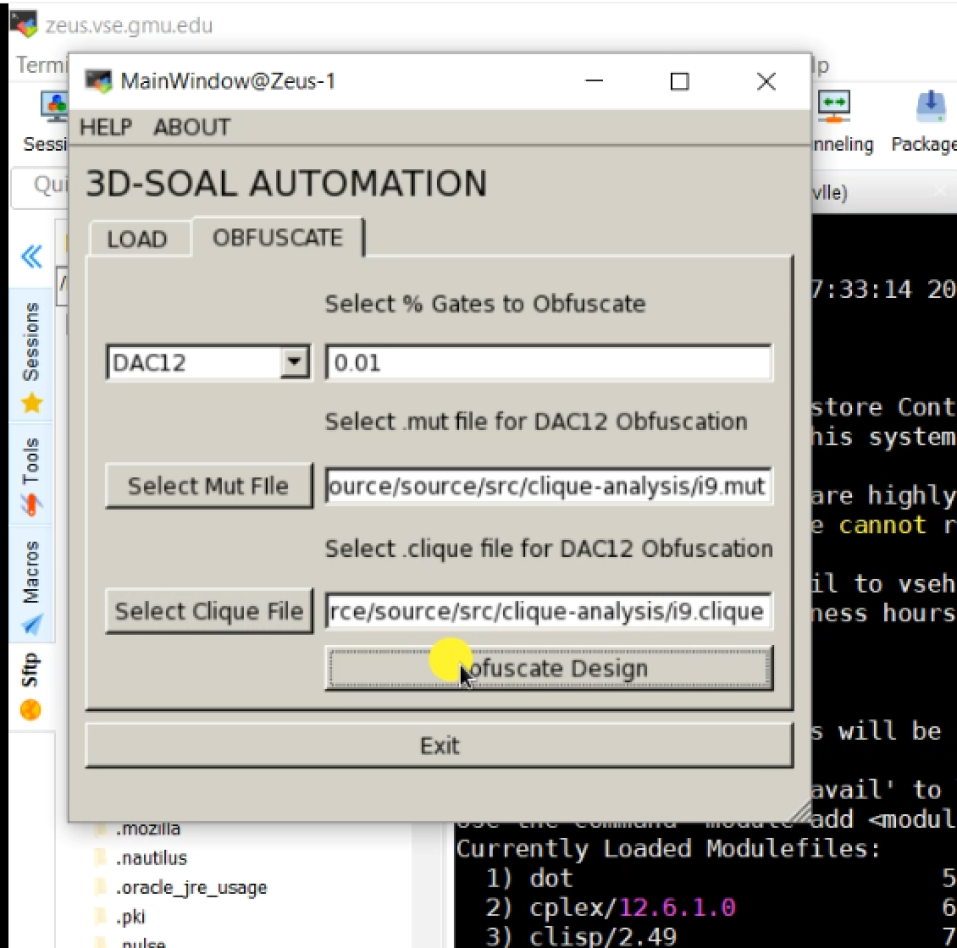Open the ABOUT menu in MainWindow

(192, 127)
